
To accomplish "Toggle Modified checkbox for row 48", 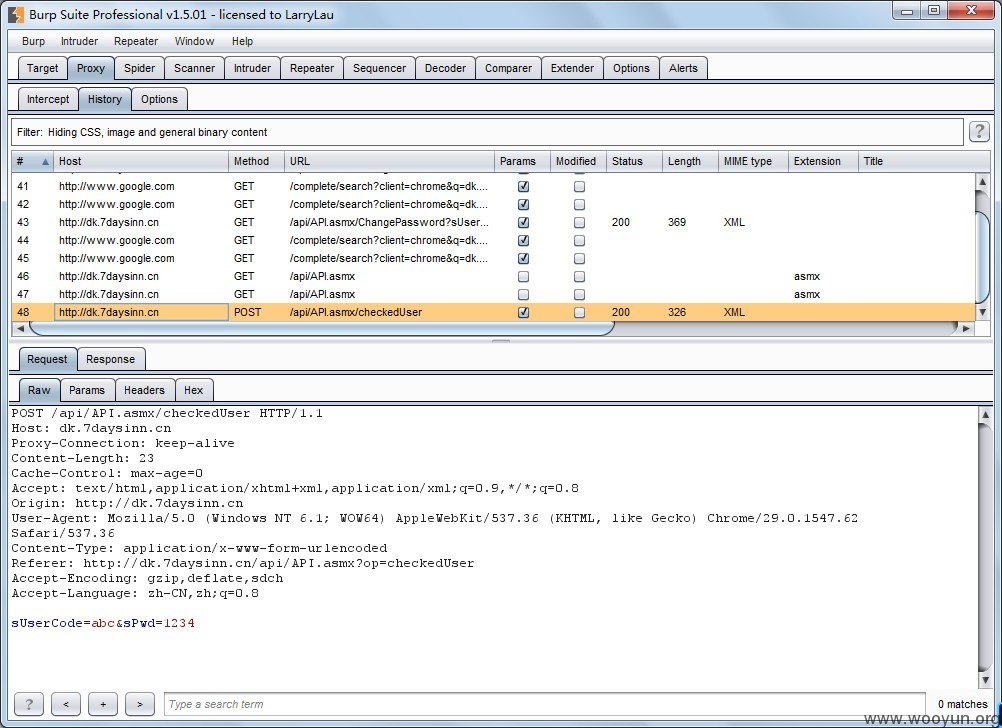I will (579, 313).
